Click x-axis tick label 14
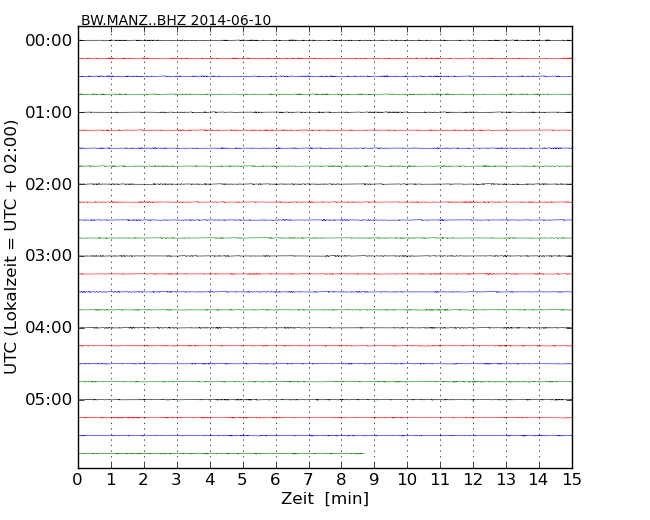Screen dimensions: 650x520 (x=538, y=479)
